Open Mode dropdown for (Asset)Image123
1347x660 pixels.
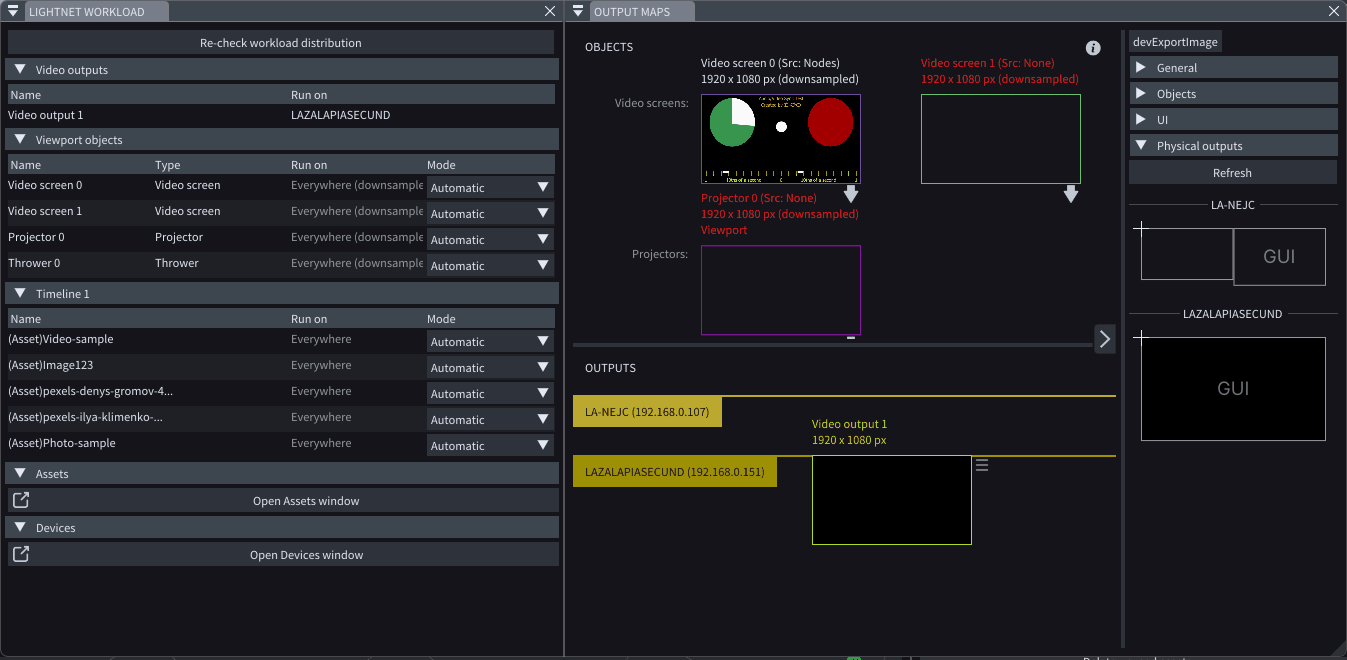pyautogui.click(x=490, y=367)
